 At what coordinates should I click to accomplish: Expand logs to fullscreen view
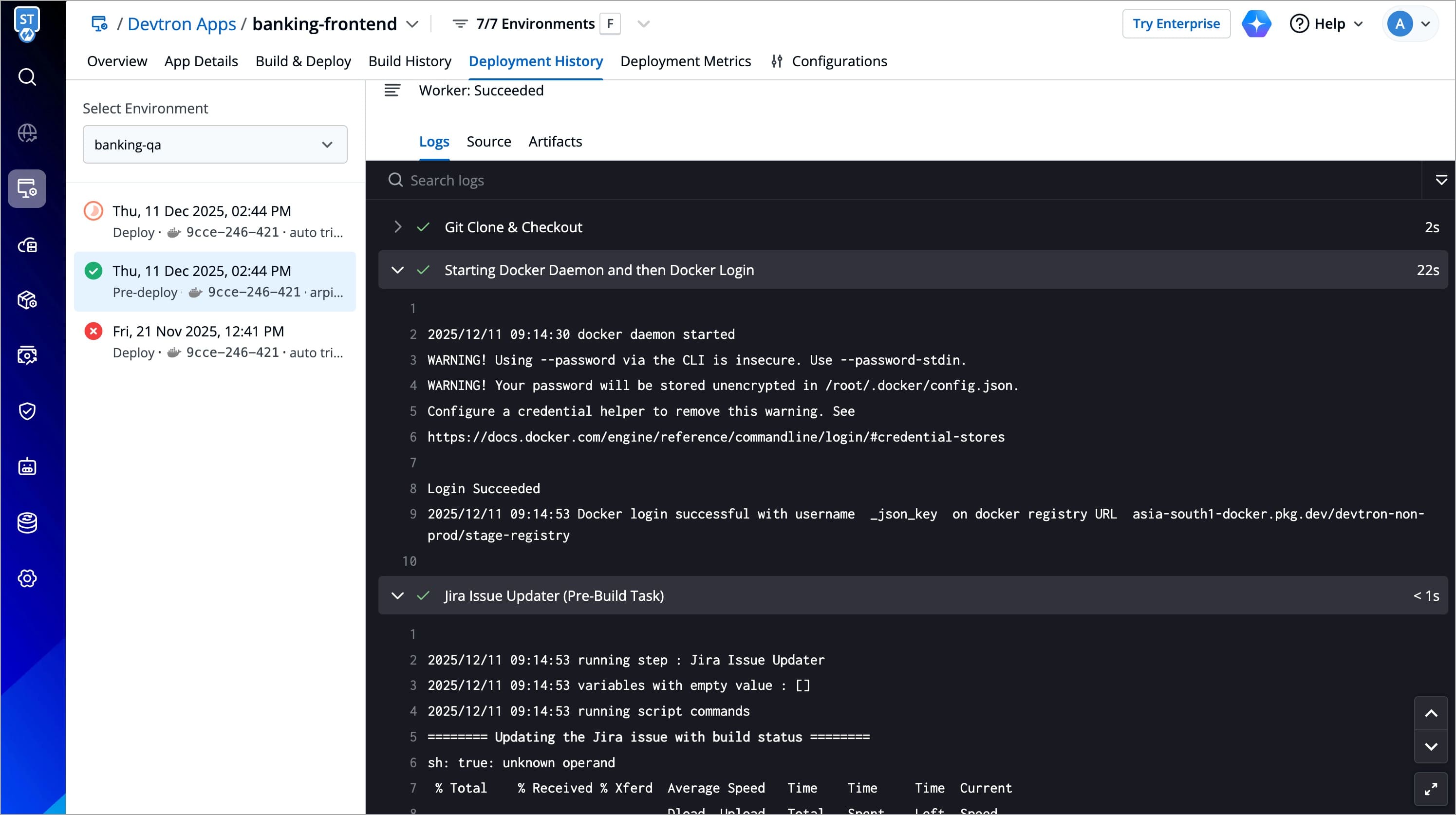point(1431,789)
